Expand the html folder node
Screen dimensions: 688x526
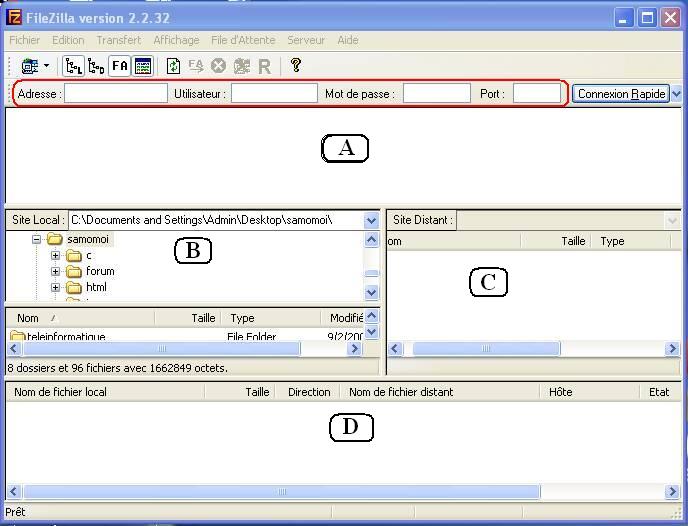click(x=55, y=287)
